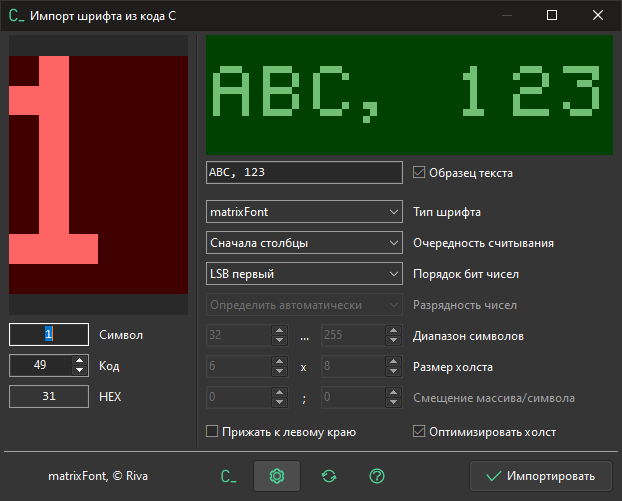
Task: Increase the Код value with up arrow
Action: click(x=80, y=361)
